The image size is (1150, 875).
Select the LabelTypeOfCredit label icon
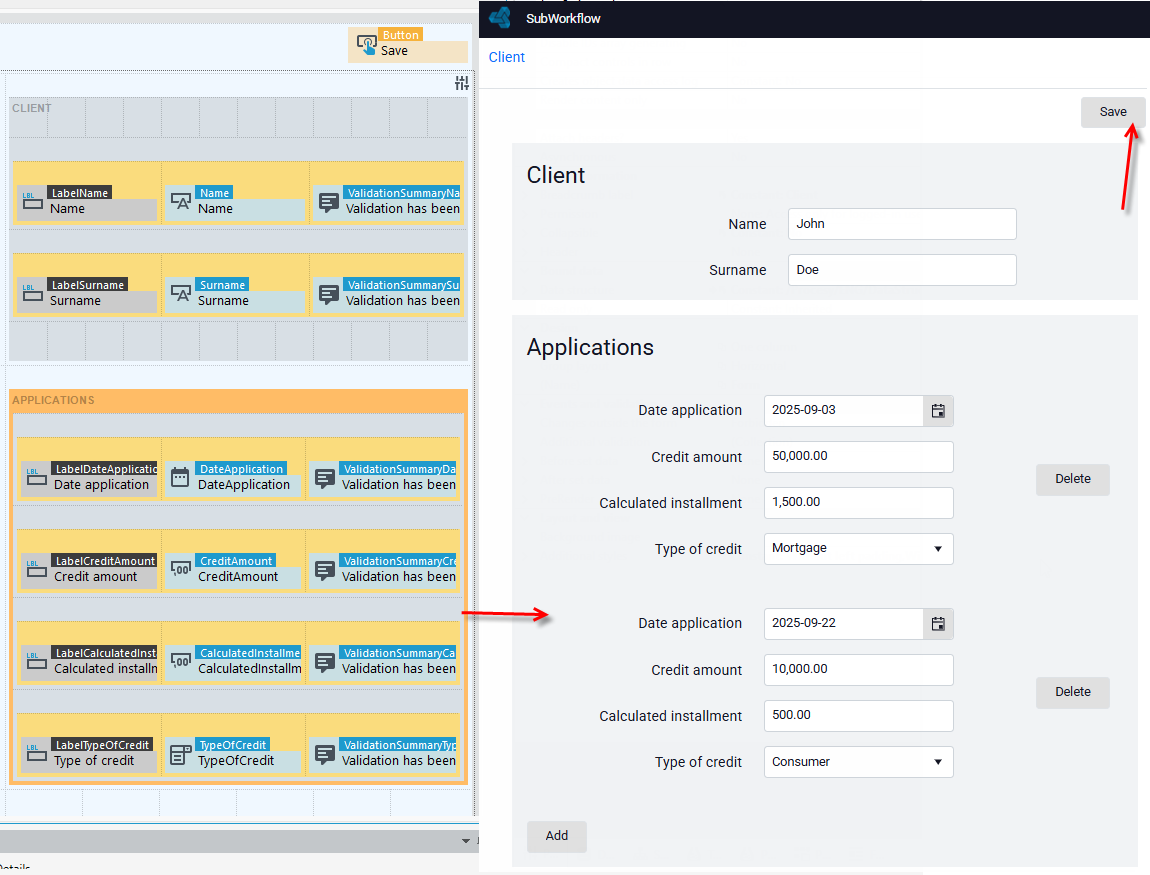coord(37,753)
